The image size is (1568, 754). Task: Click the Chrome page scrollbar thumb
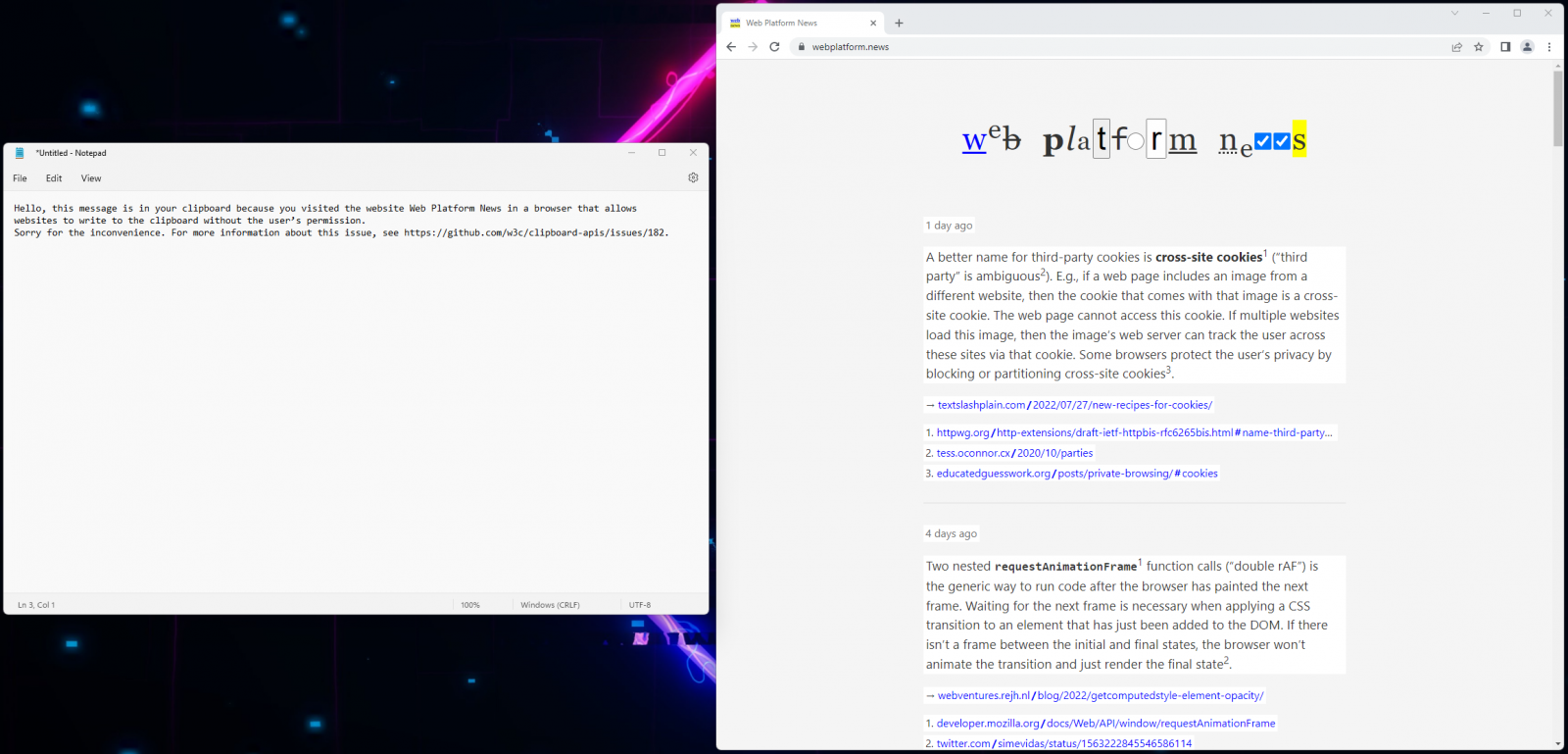pos(1558,108)
